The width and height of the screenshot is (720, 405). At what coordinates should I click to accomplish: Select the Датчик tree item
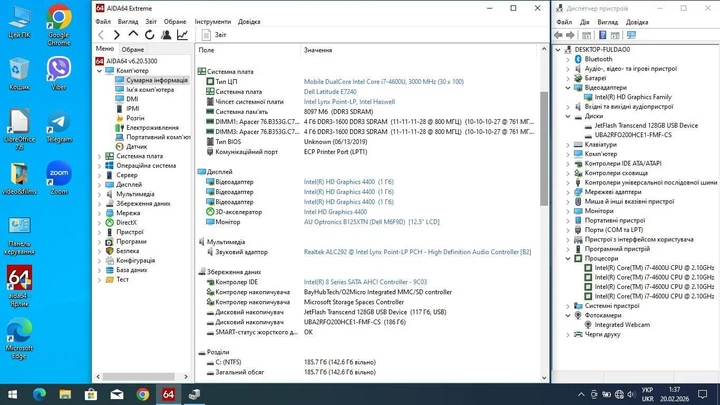coord(136,146)
